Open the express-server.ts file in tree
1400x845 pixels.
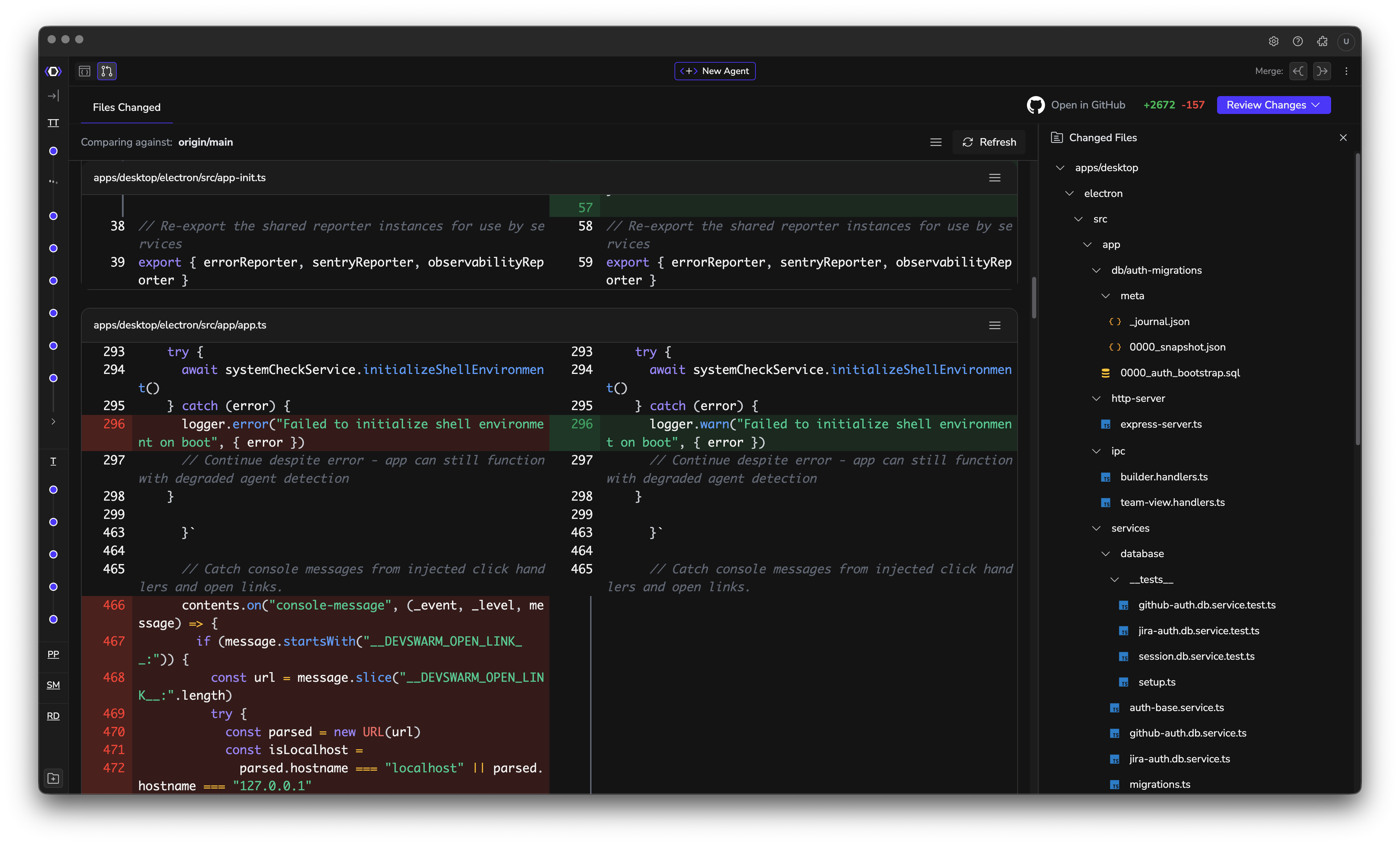click(x=1160, y=424)
